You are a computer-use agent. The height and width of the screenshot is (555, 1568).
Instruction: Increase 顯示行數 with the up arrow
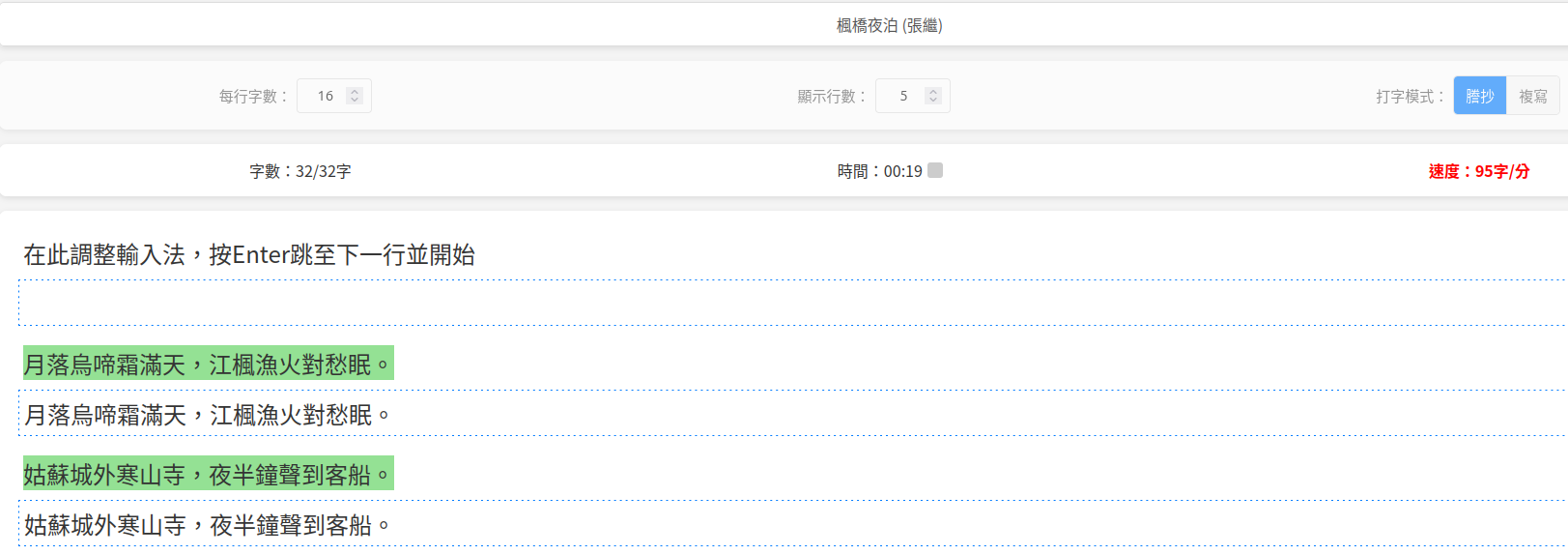coord(932,91)
